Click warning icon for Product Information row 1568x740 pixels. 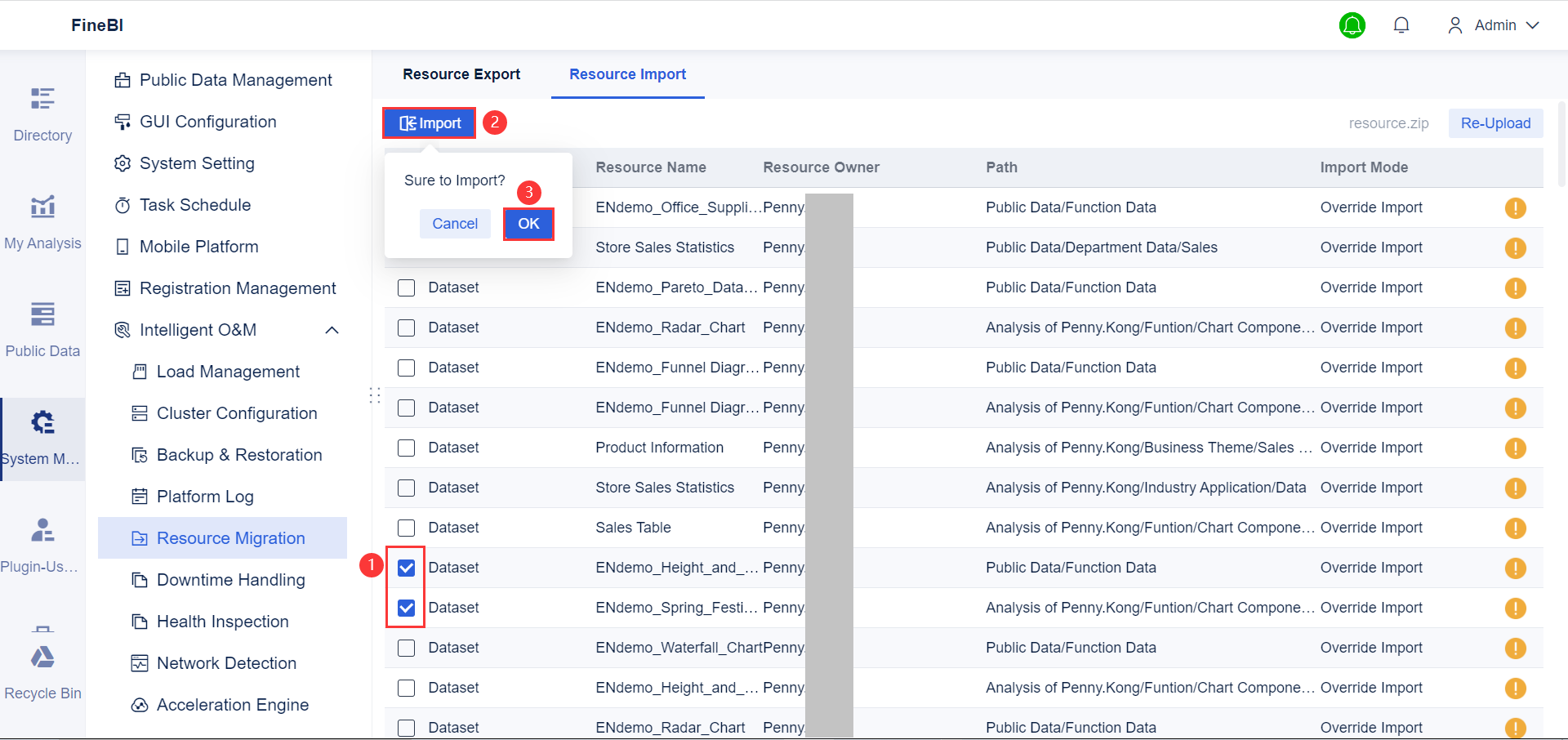pyautogui.click(x=1515, y=448)
